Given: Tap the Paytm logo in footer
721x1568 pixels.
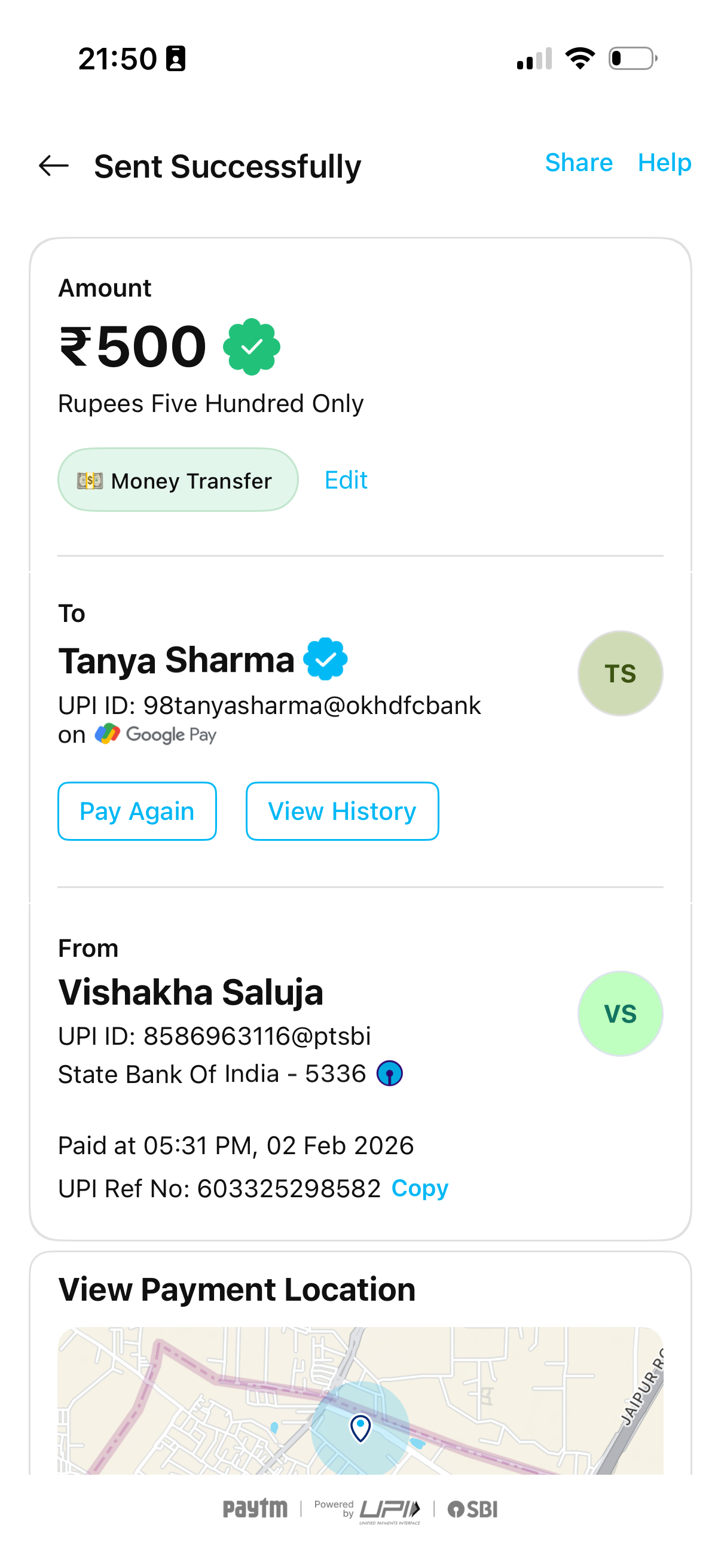Looking at the screenshot, I should [255, 1509].
